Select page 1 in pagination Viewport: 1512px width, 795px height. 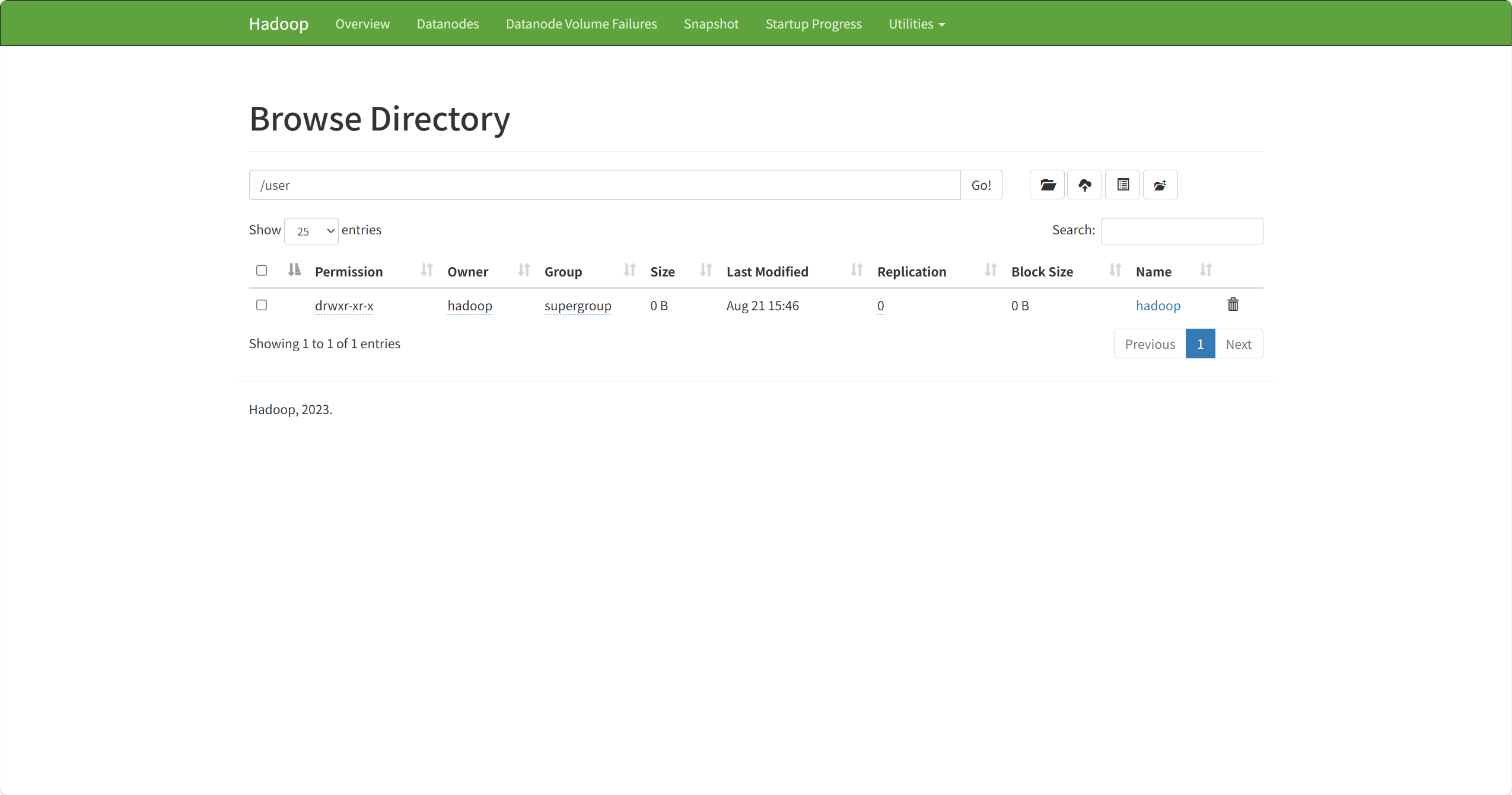1200,344
